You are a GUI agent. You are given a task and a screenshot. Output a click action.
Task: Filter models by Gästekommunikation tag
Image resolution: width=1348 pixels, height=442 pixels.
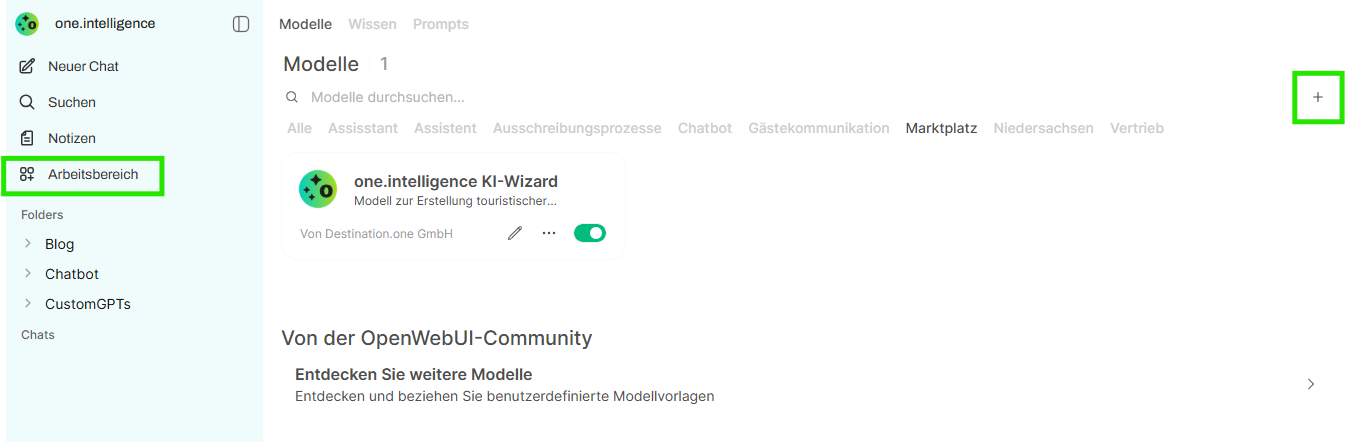819,128
